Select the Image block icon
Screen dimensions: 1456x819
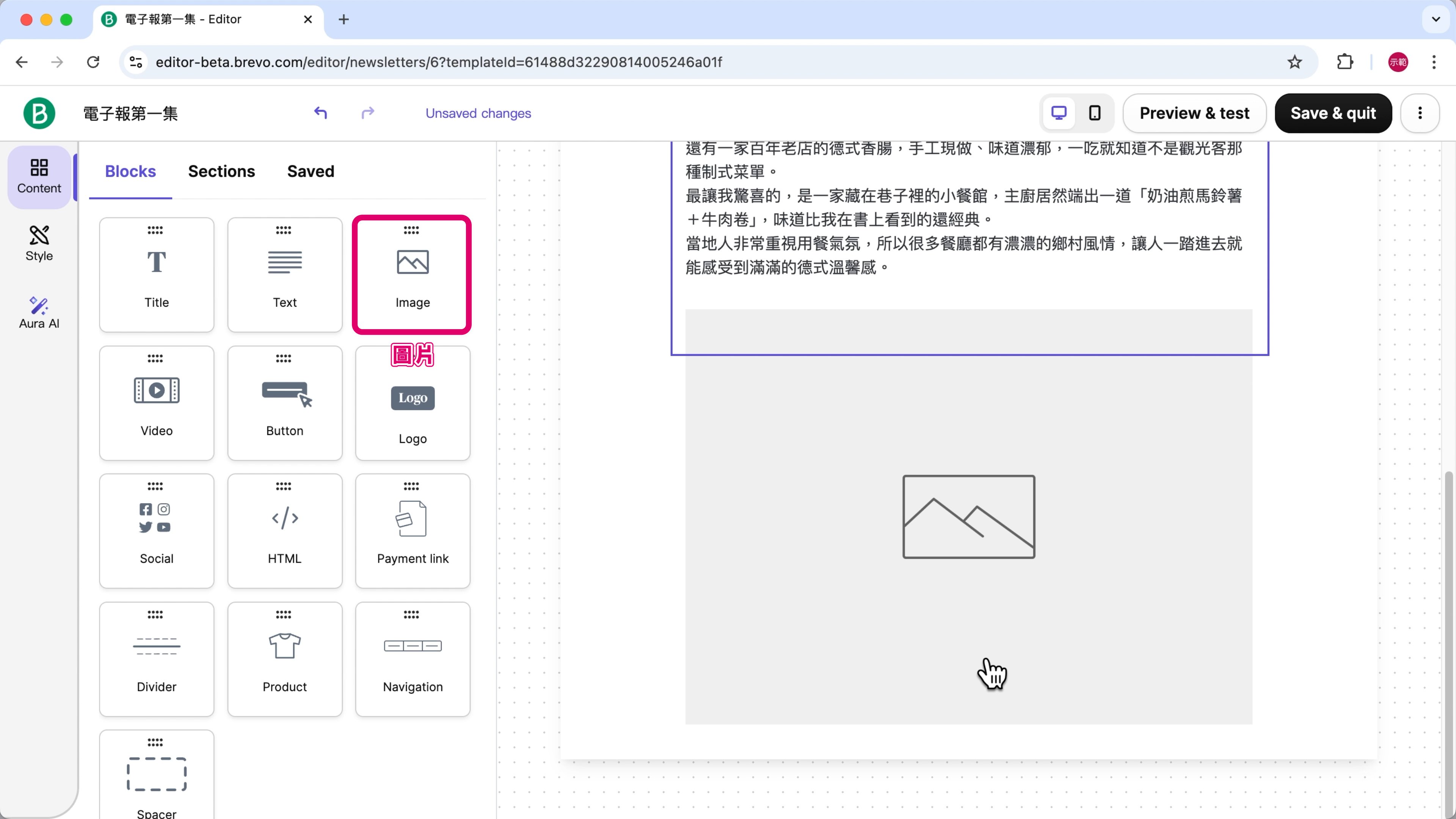tap(412, 262)
